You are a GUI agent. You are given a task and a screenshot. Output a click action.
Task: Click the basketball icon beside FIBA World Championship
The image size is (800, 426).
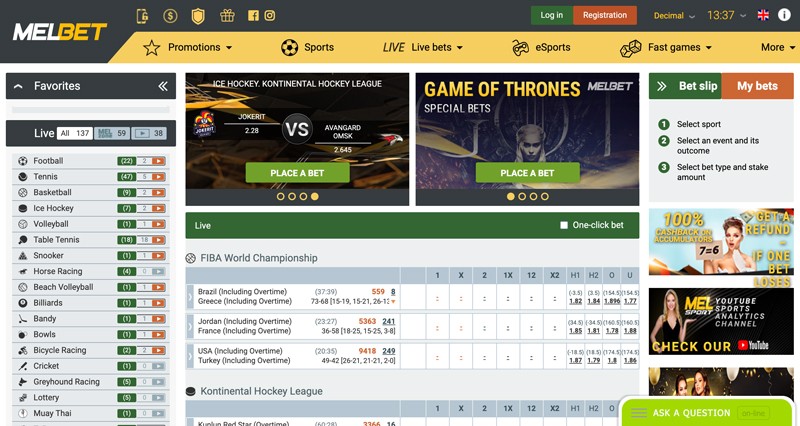190,258
